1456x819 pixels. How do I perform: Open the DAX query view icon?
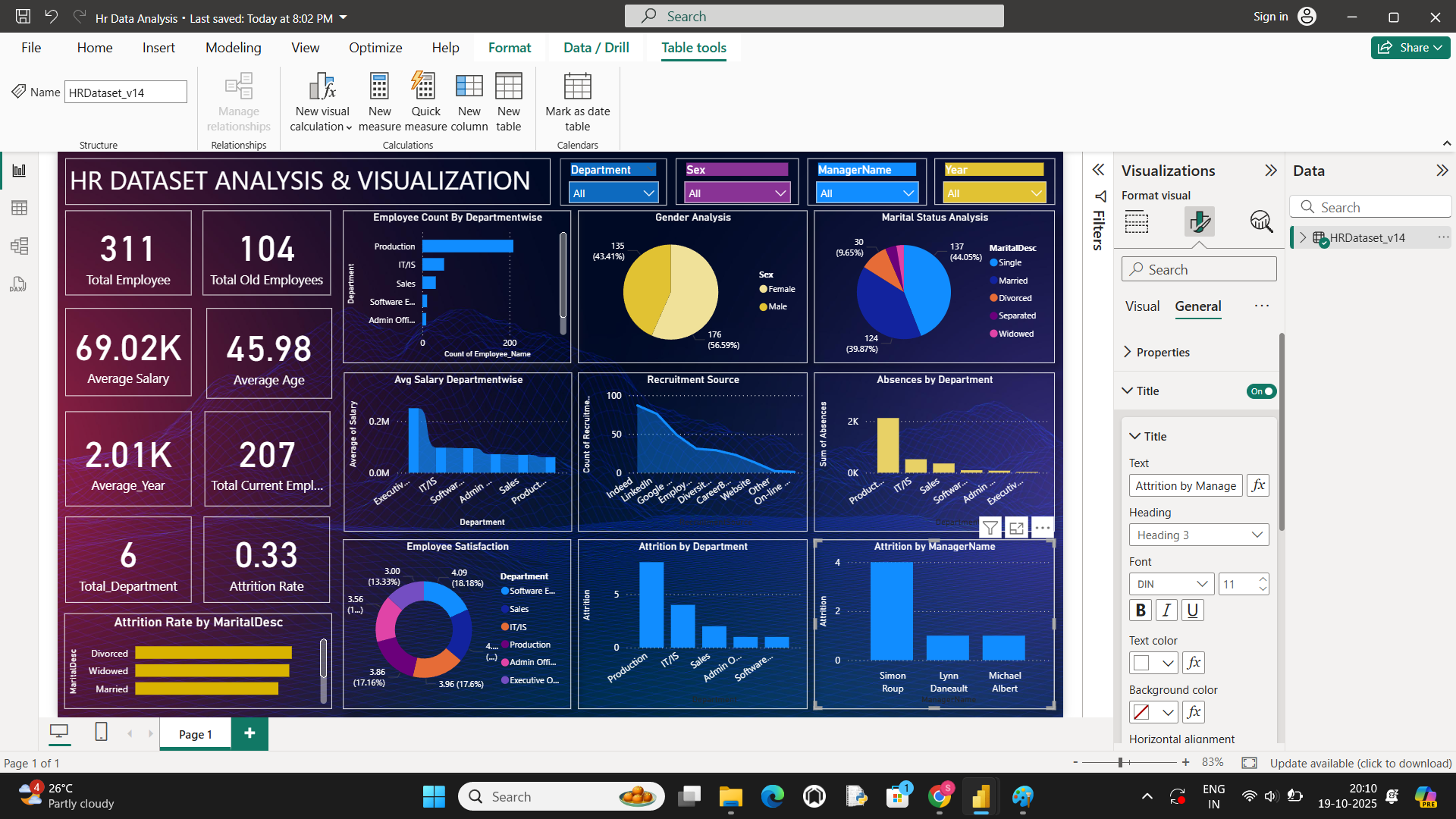pyautogui.click(x=19, y=284)
